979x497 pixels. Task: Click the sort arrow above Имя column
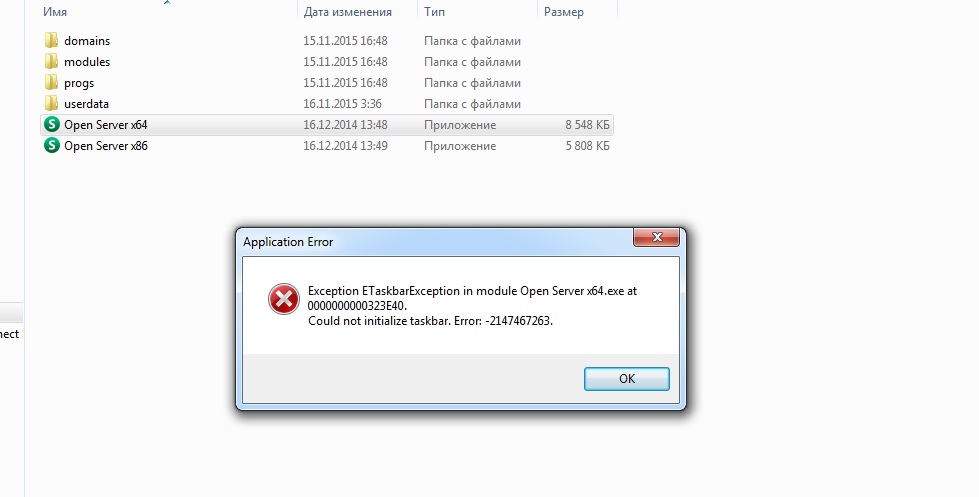[x=167, y=2]
